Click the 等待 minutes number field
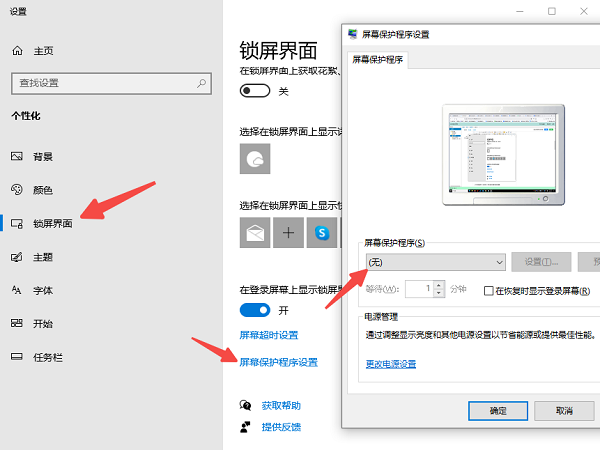Viewport: 600px width, 450px height. click(420, 289)
